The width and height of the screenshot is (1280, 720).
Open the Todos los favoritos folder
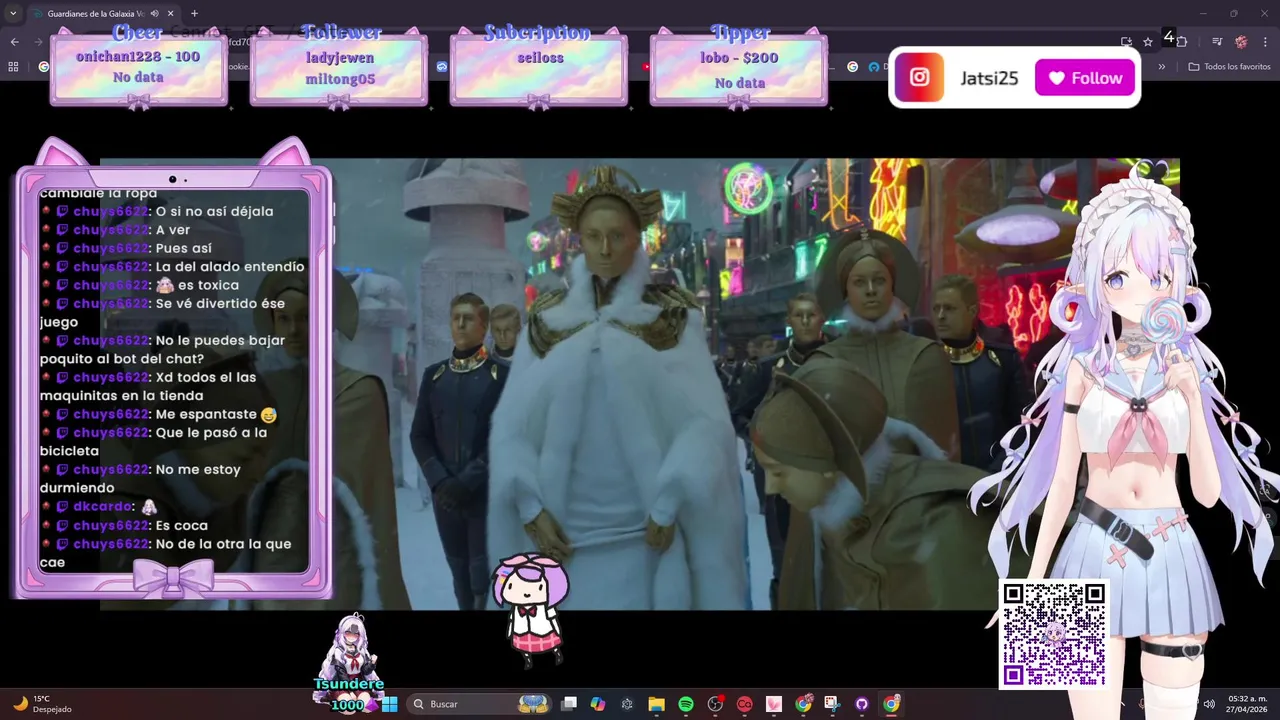click(x=1229, y=67)
